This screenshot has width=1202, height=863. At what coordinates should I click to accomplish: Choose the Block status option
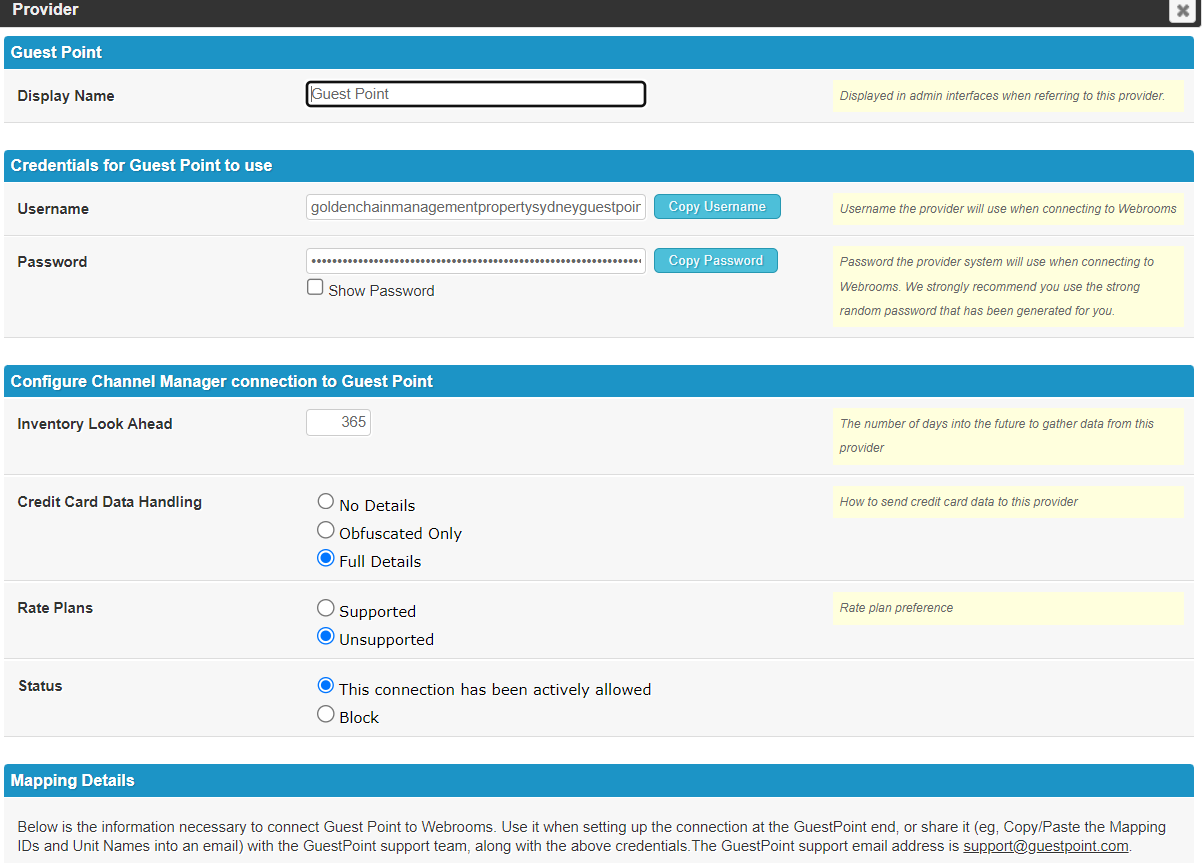click(325, 714)
